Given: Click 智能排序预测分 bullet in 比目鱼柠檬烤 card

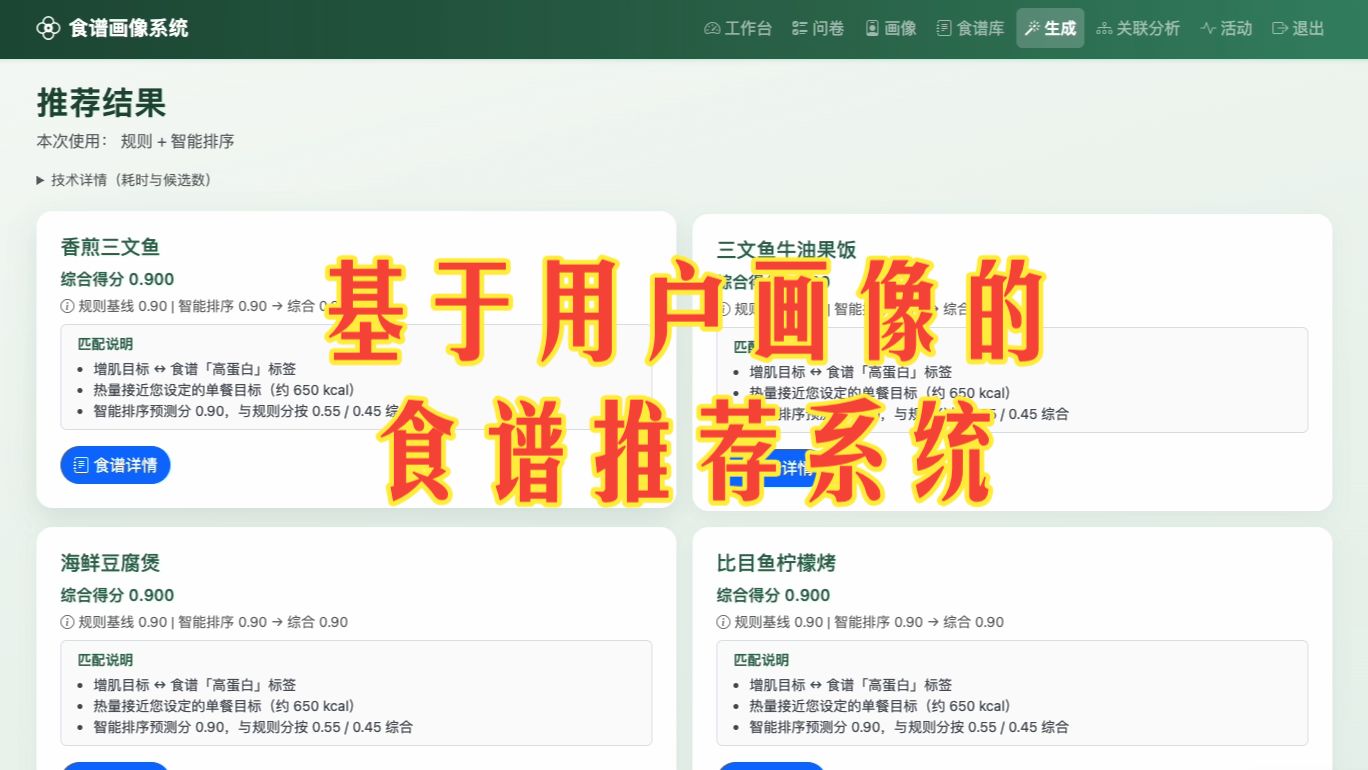Looking at the screenshot, I should pos(909,727).
